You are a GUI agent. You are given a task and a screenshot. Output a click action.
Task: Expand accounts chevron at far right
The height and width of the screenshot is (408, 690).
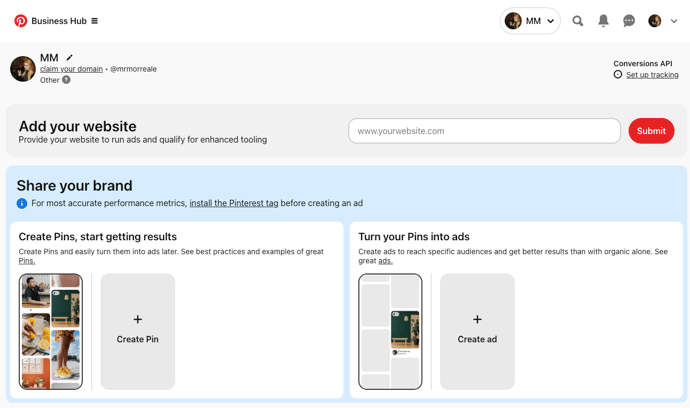coord(674,21)
